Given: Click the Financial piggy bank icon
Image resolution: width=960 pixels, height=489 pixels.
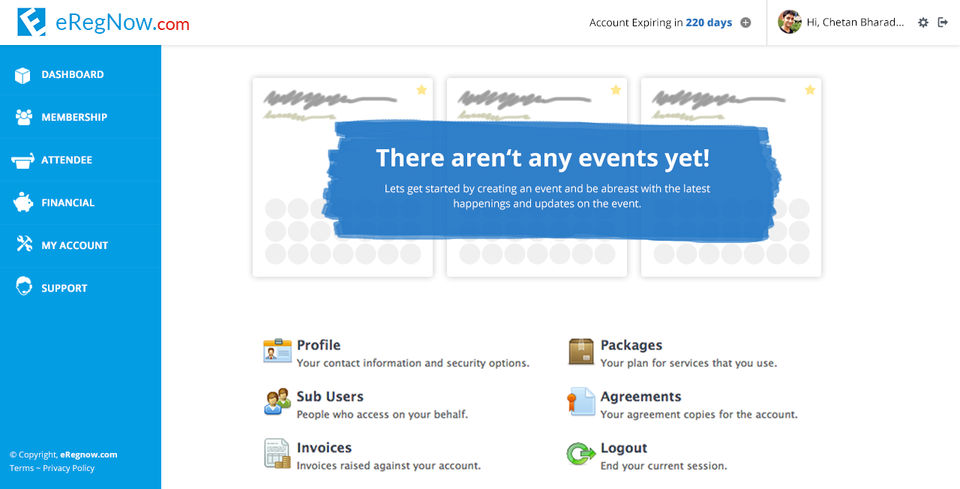Looking at the screenshot, I should click(x=23, y=203).
